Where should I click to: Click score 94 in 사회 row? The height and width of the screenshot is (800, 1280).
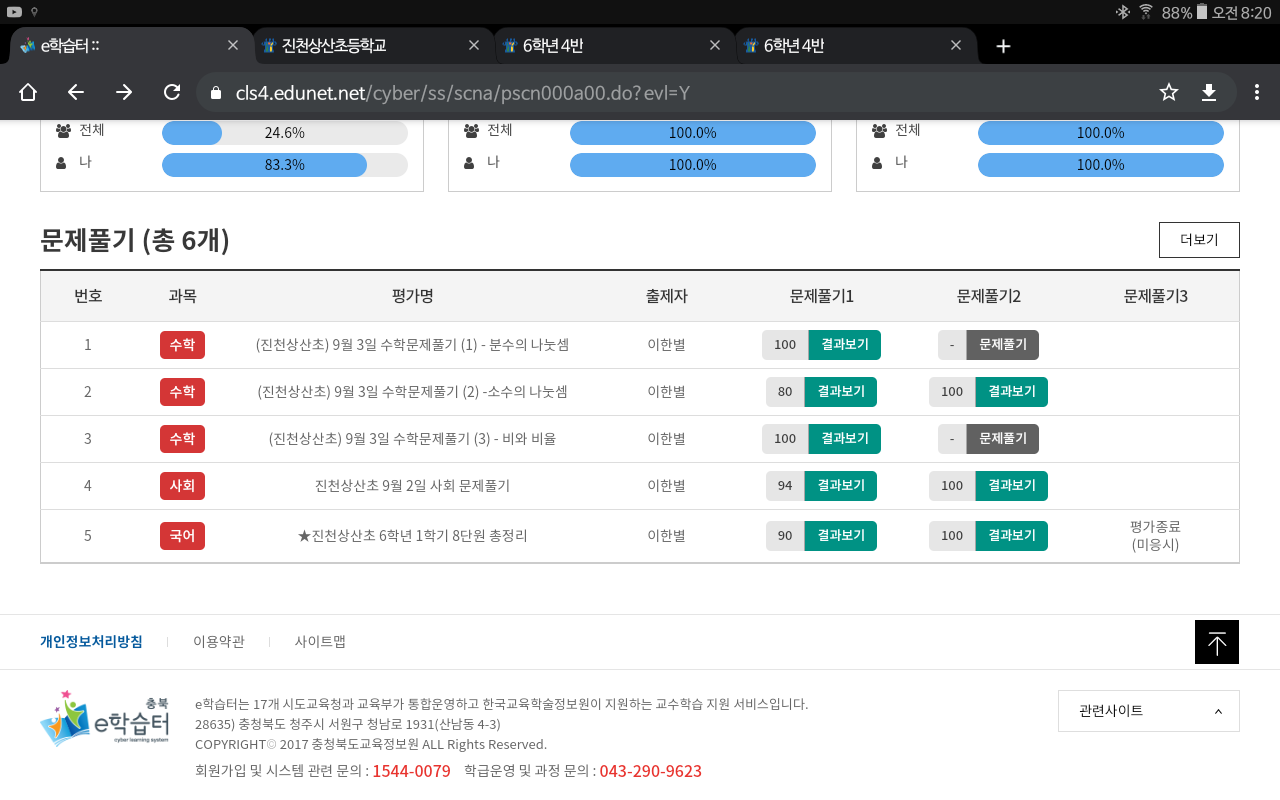click(x=785, y=486)
